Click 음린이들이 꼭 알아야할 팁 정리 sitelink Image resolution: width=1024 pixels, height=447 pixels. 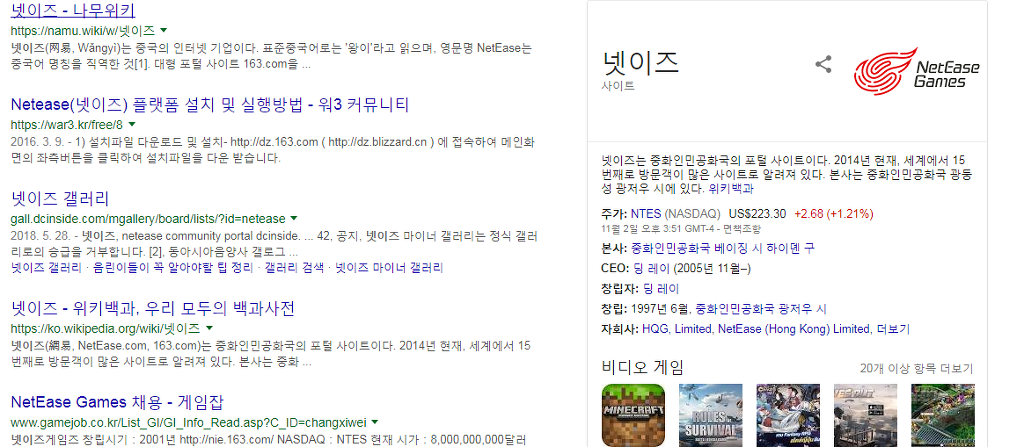[x=174, y=267]
